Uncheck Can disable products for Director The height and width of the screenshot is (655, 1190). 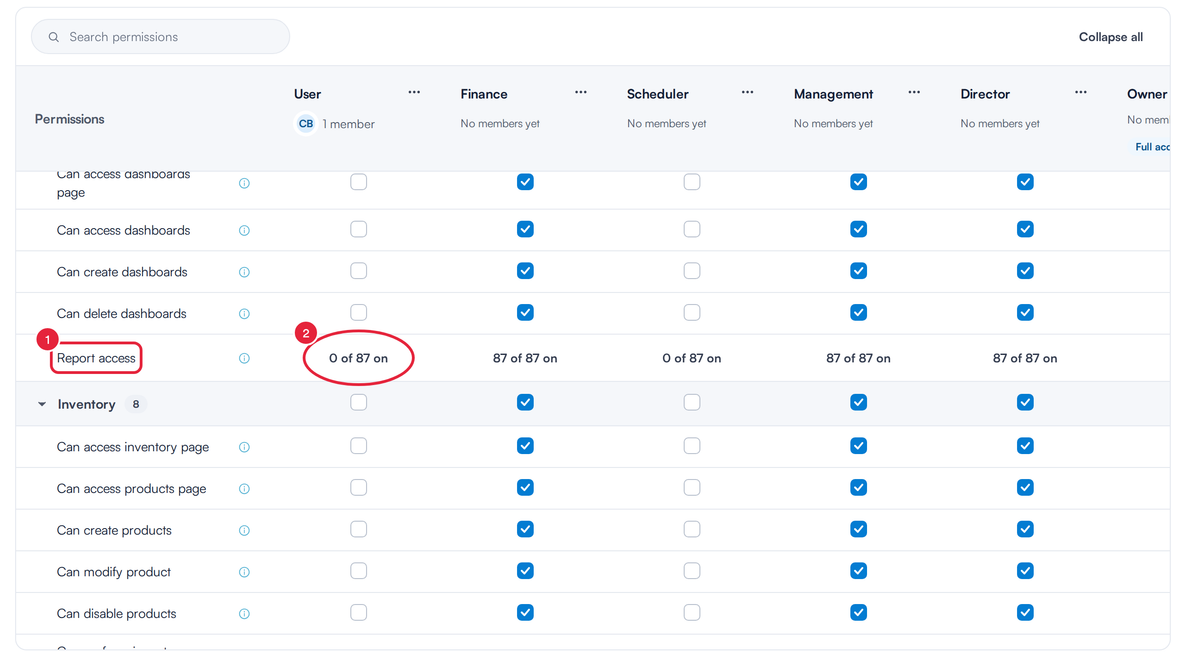tap(1025, 612)
